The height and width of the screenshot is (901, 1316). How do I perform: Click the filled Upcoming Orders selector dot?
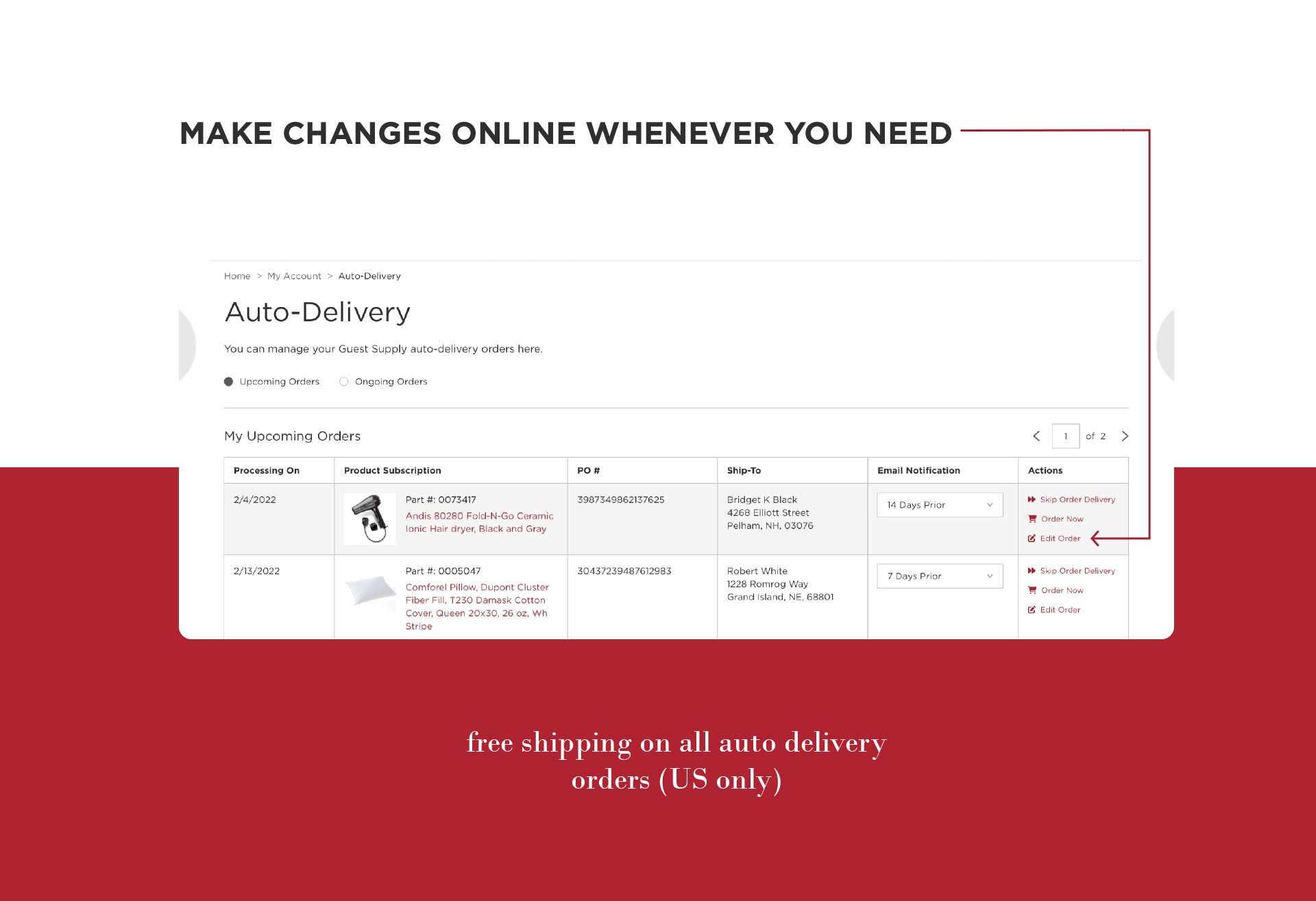click(229, 381)
